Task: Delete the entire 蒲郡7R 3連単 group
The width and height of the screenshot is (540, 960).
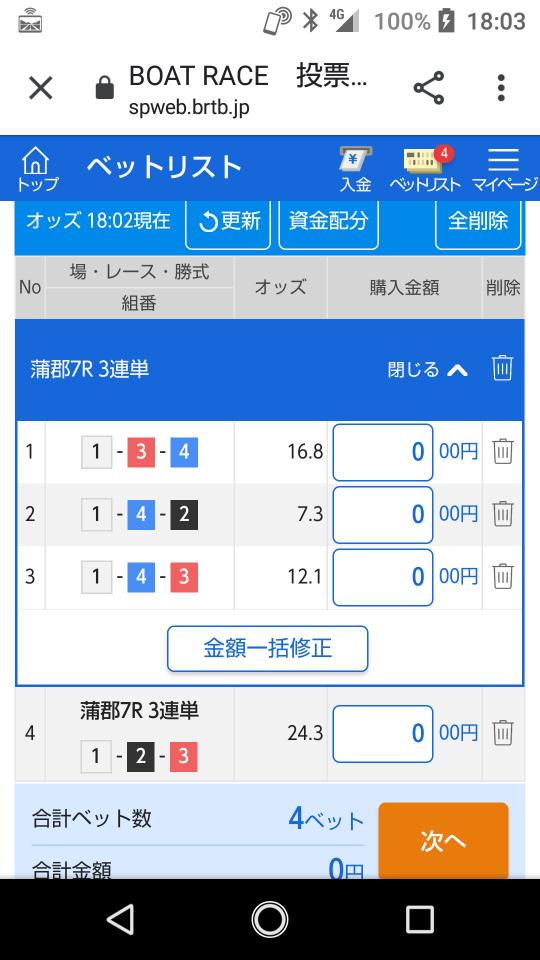Action: pyautogui.click(x=502, y=369)
